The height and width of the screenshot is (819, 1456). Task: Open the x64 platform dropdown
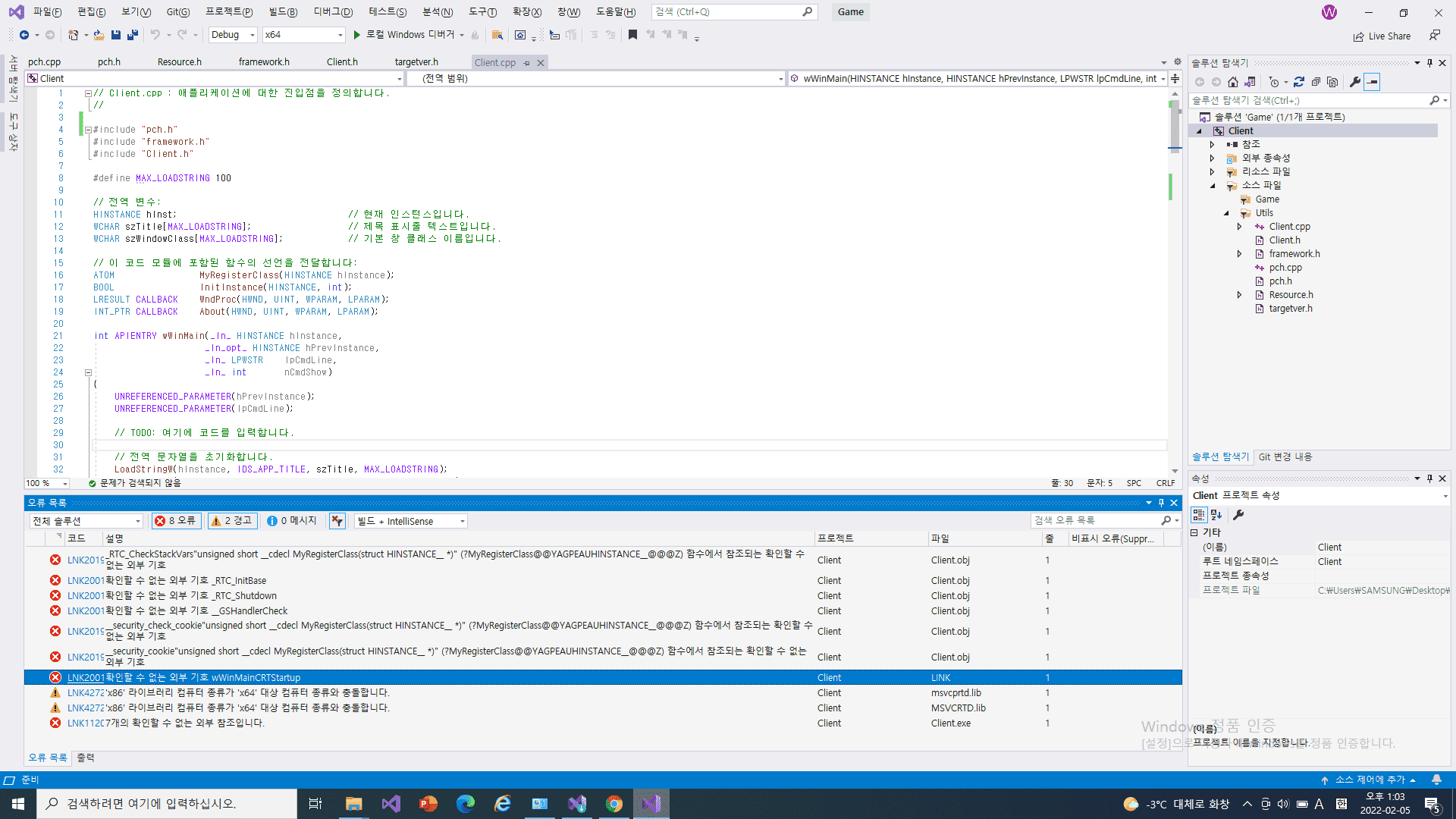click(303, 35)
